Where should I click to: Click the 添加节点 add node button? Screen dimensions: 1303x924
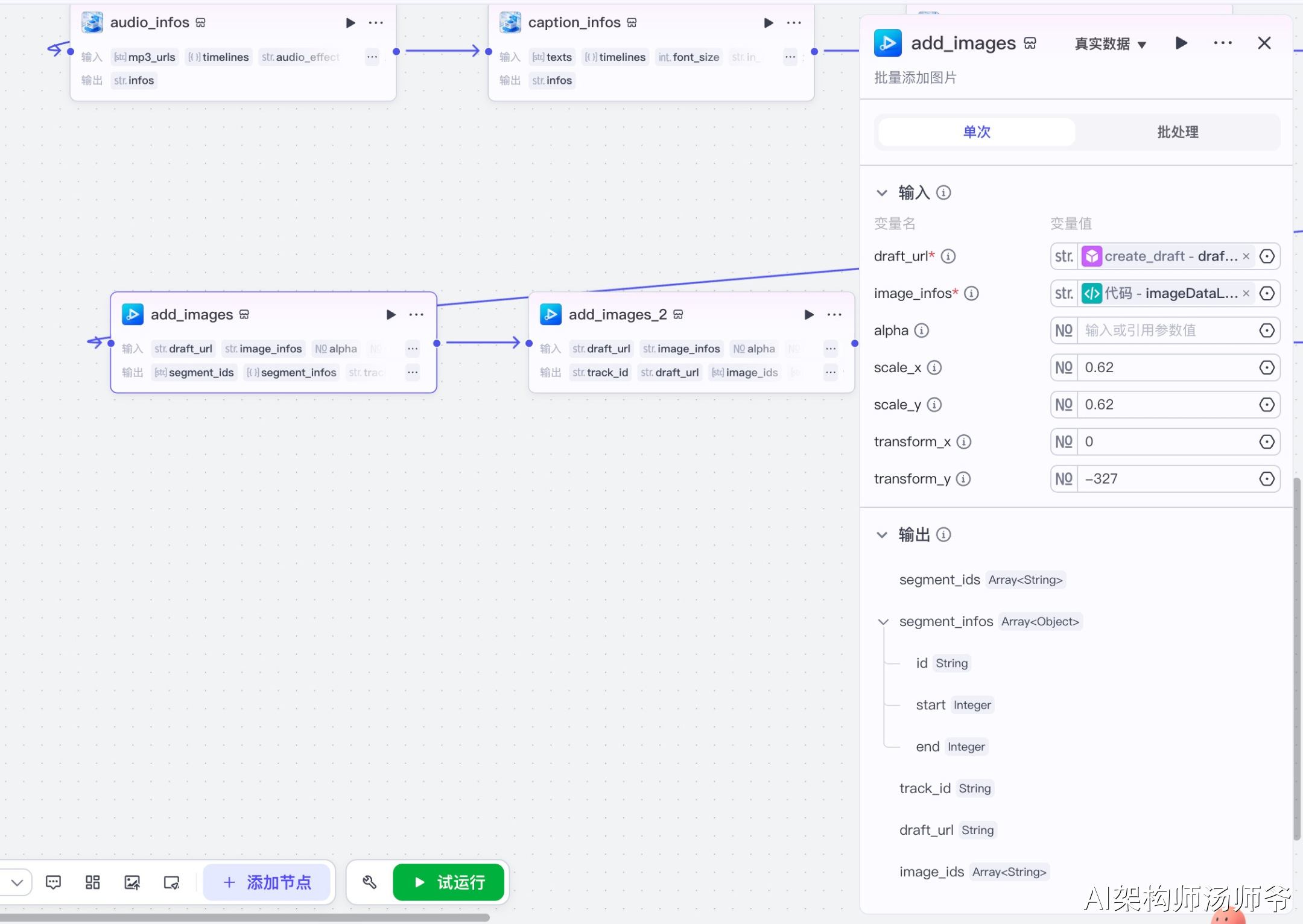pos(267,882)
